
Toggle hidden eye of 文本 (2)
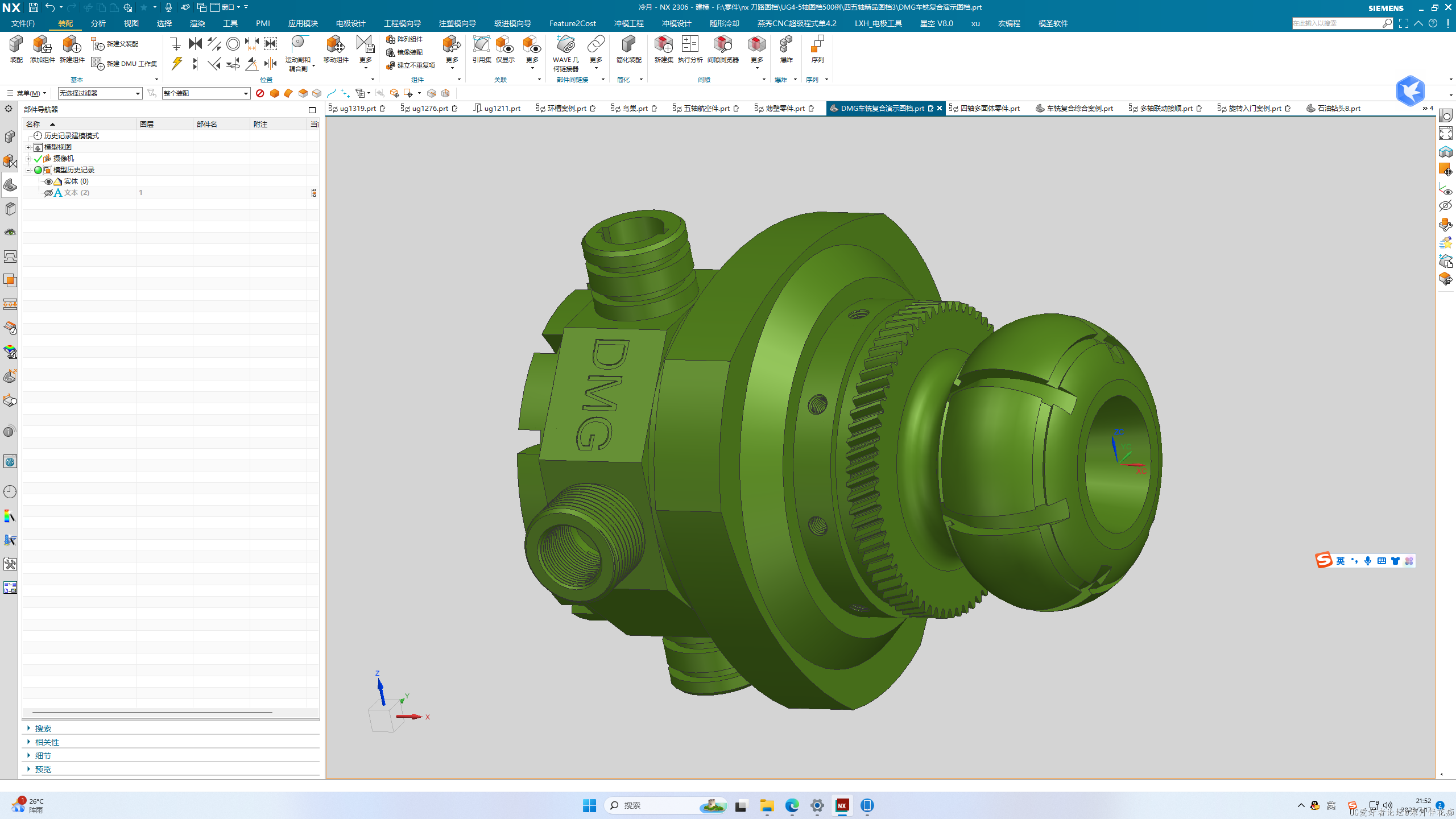coord(48,193)
